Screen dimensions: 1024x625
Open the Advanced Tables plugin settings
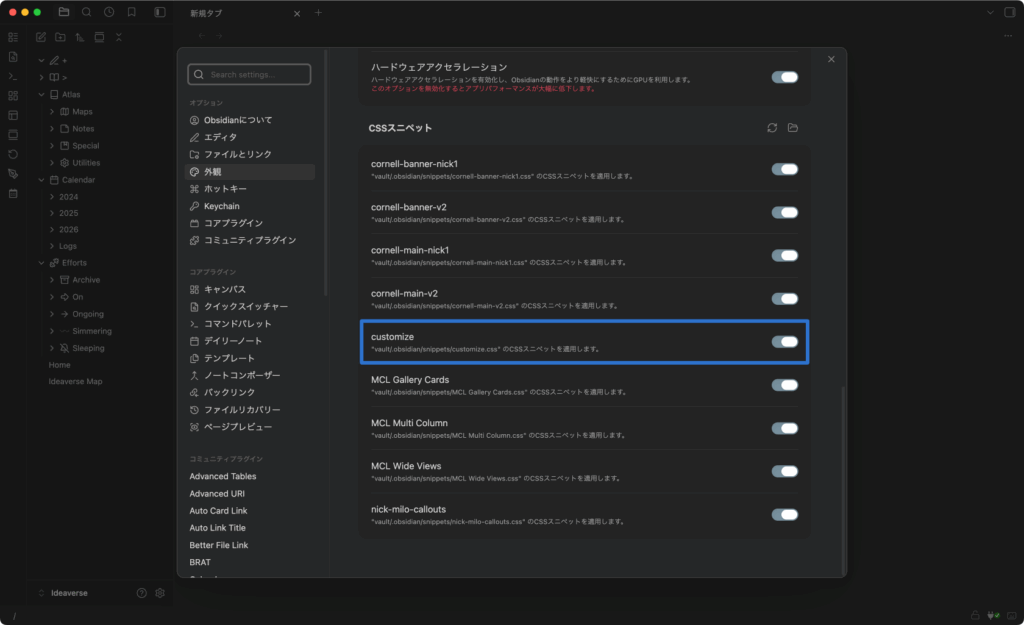pyautogui.click(x=223, y=477)
